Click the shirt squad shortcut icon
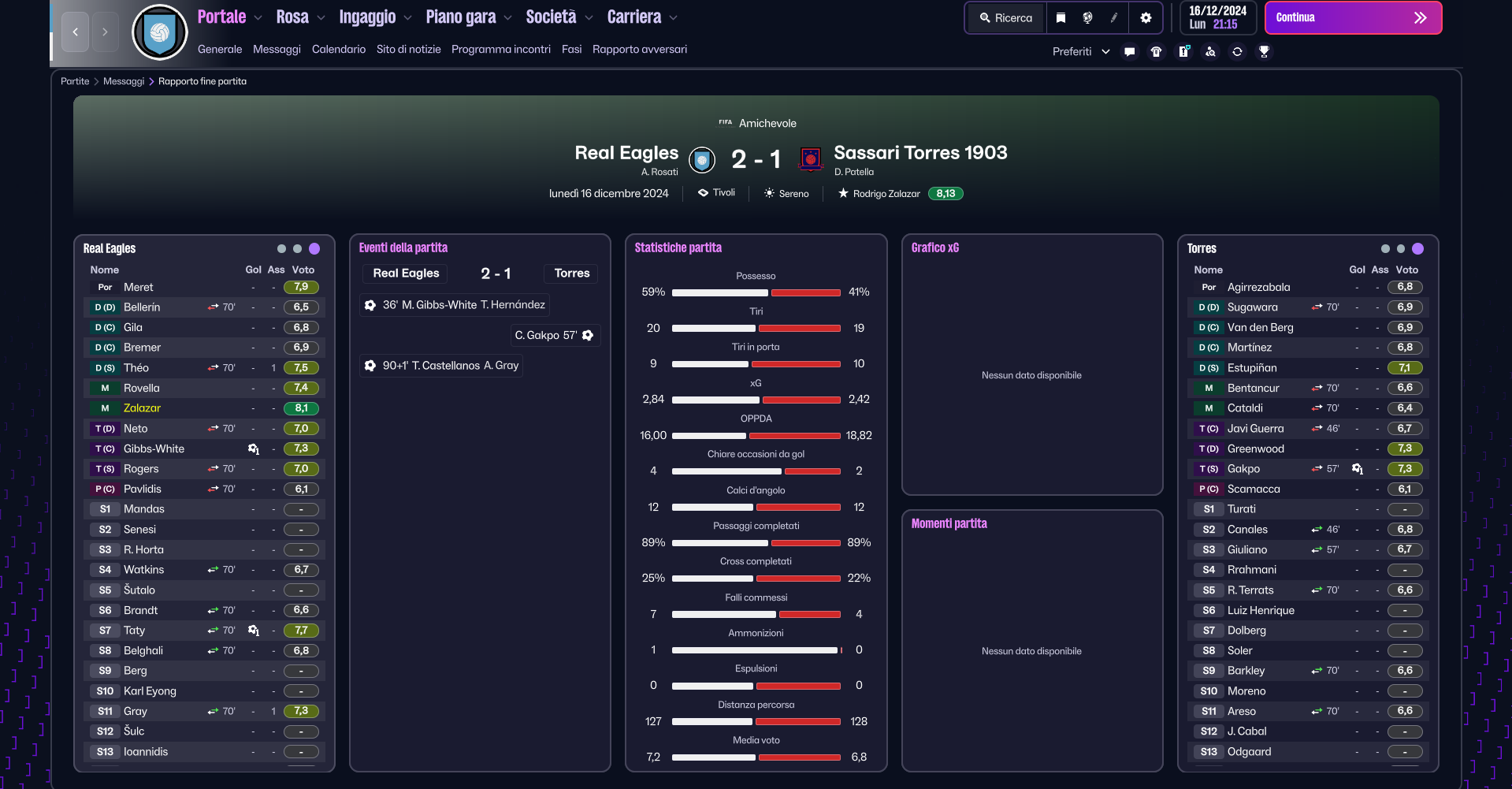Image resolution: width=1512 pixels, height=789 pixels. tap(1156, 51)
